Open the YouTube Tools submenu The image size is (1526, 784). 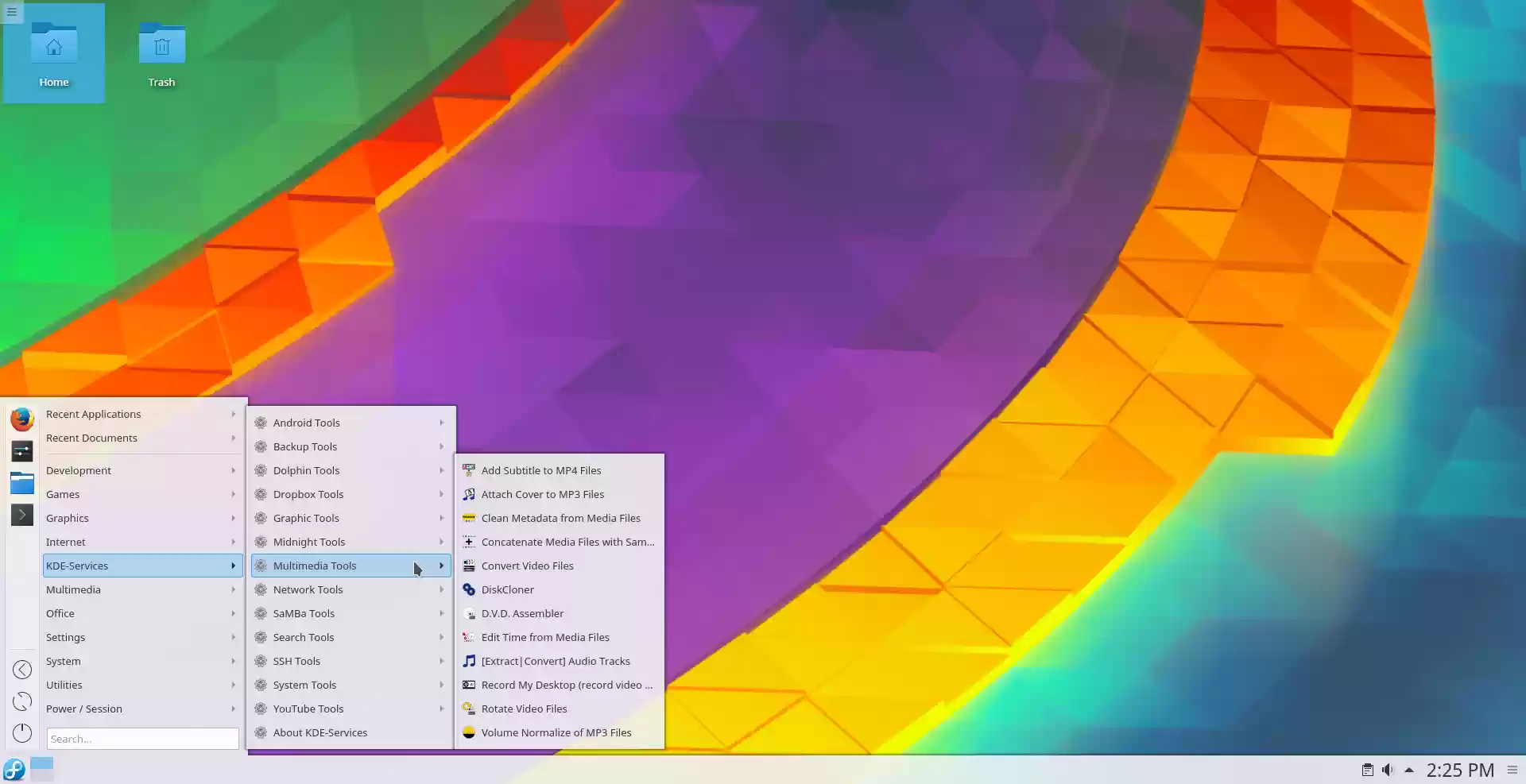[351, 709]
